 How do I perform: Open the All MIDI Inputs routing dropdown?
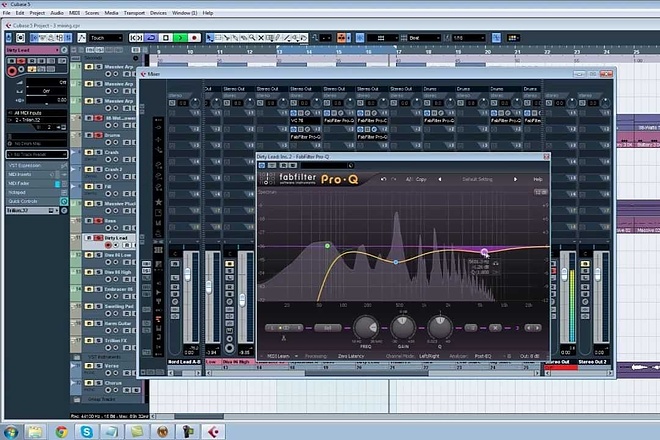coord(37,113)
